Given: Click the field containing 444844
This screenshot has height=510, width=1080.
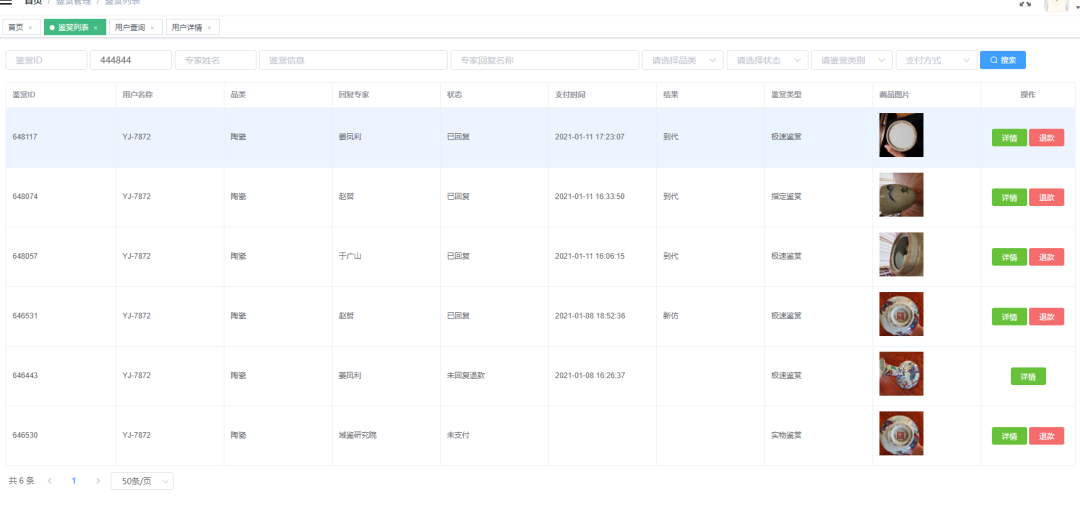Looking at the screenshot, I should coord(130,60).
